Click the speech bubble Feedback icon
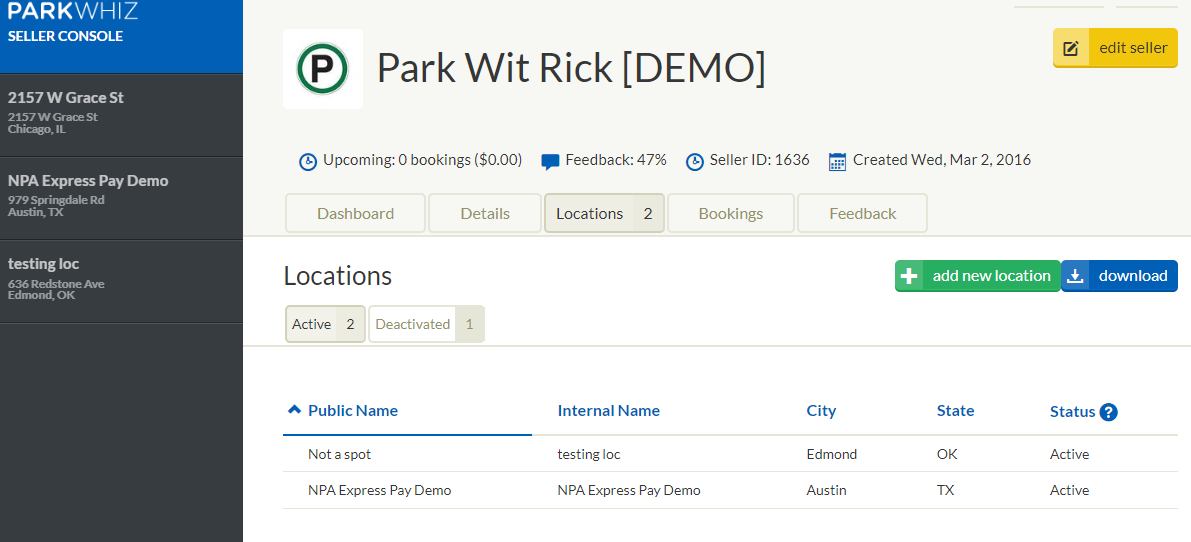Screen dimensions: 1191x542 550,161
